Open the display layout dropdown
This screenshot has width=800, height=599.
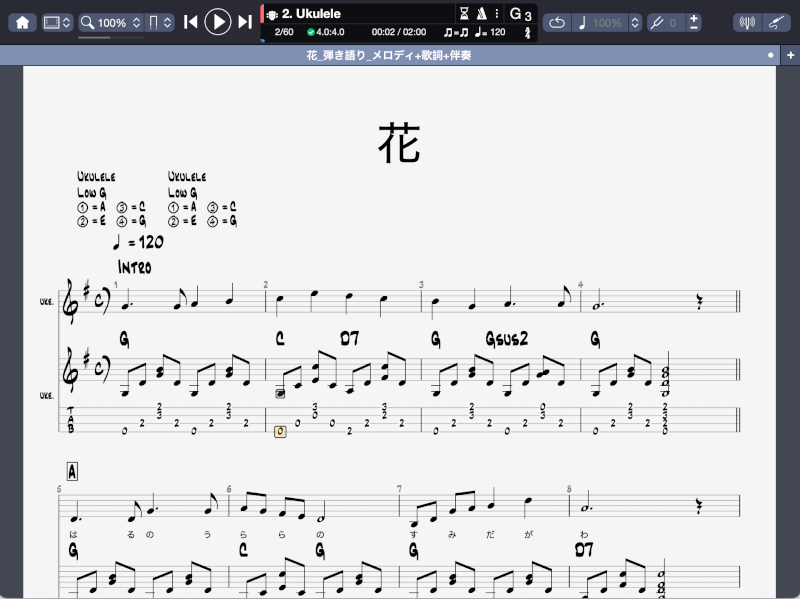58,22
